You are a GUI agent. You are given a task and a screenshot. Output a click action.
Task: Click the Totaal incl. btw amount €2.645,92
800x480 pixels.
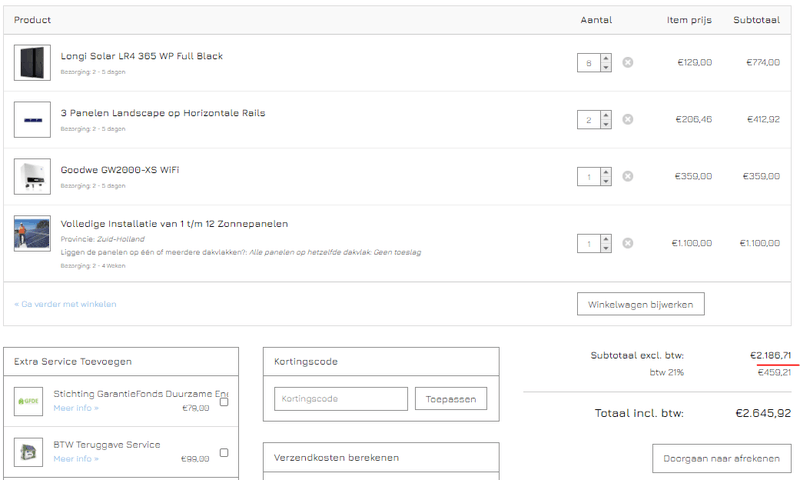(763, 413)
